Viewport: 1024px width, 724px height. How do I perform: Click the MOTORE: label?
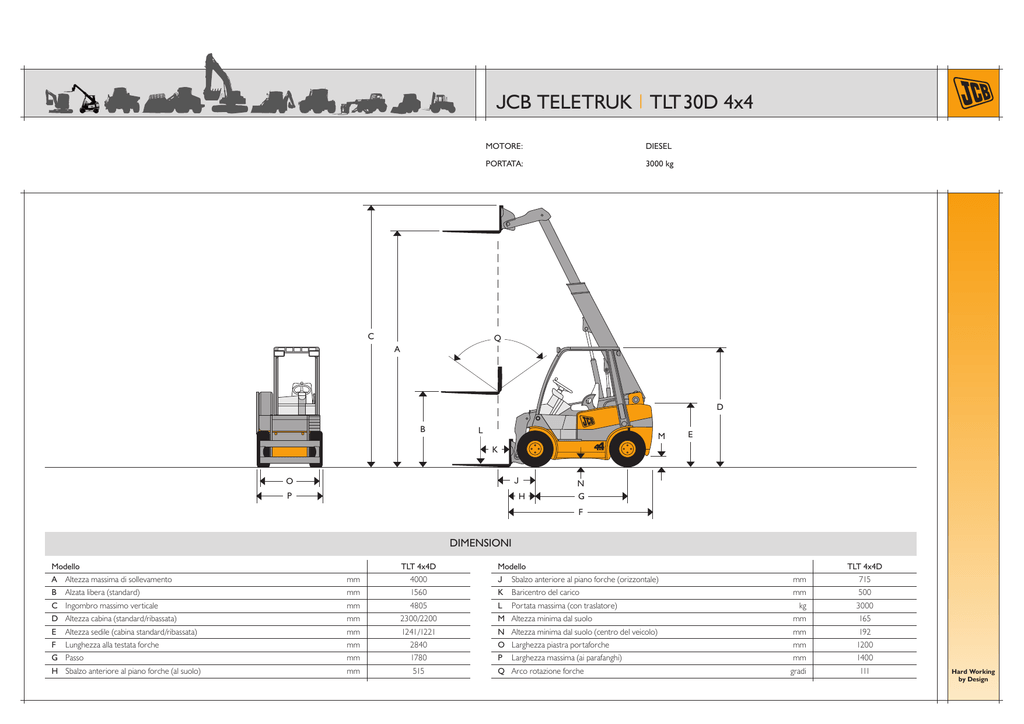(504, 146)
